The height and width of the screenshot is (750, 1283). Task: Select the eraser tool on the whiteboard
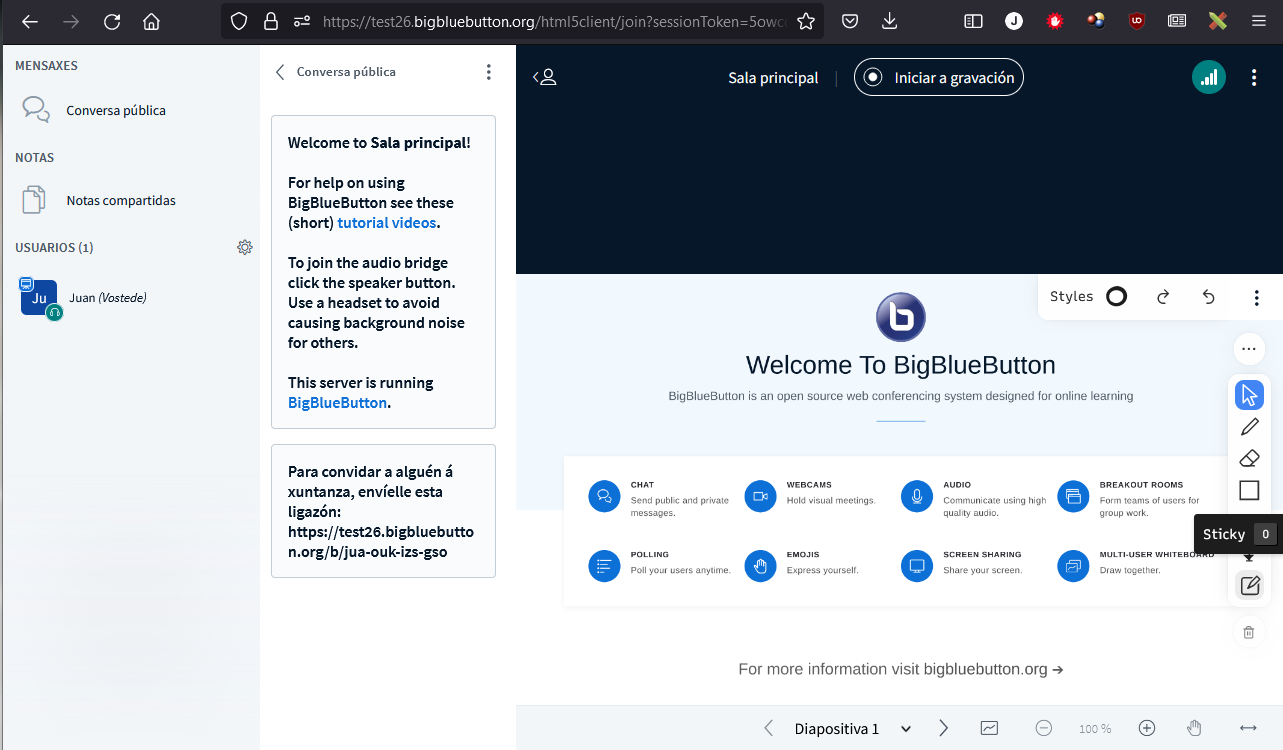point(1249,458)
